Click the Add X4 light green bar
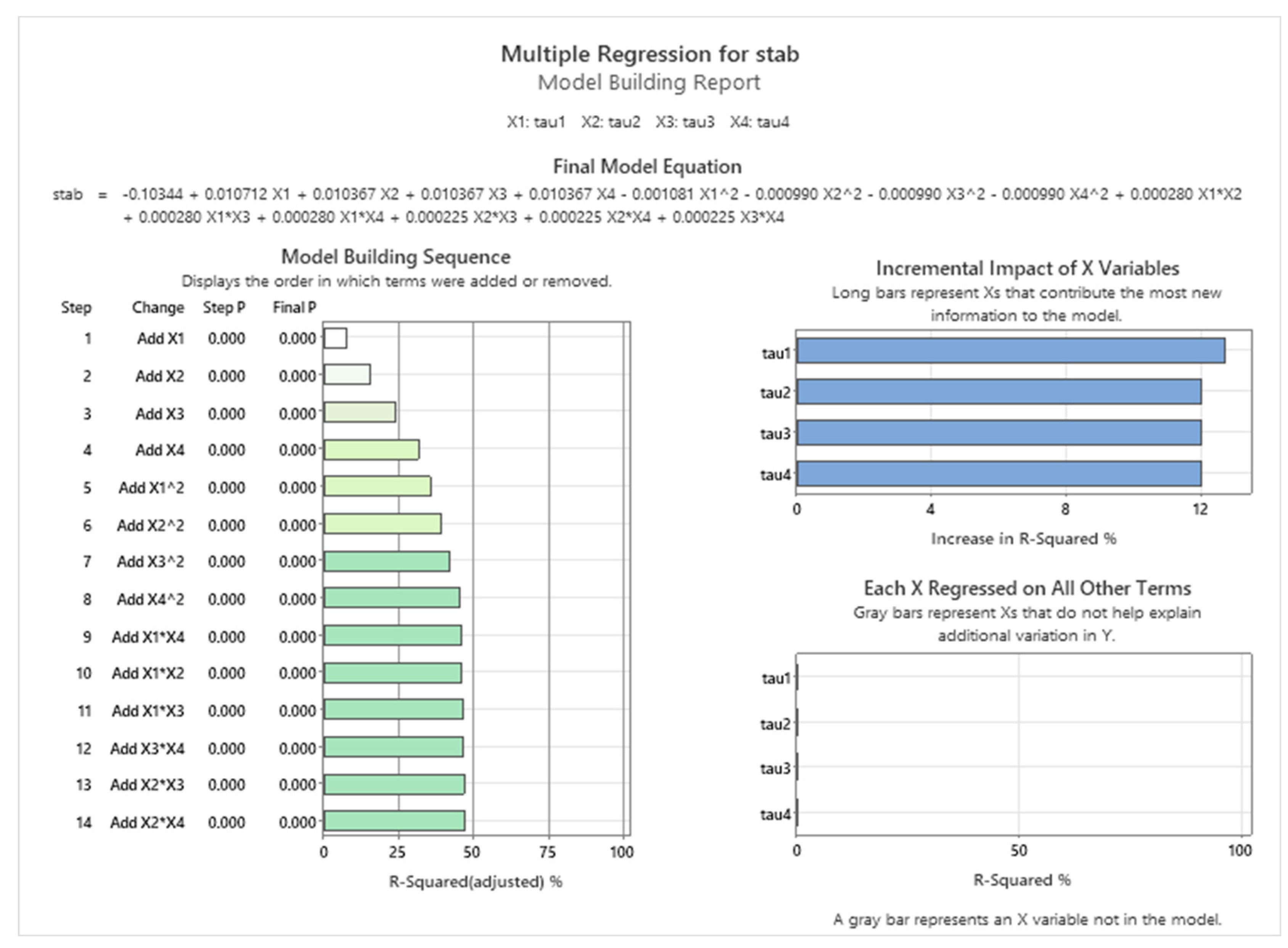Image resolution: width=1288 pixels, height=948 pixels. point(371,450)
